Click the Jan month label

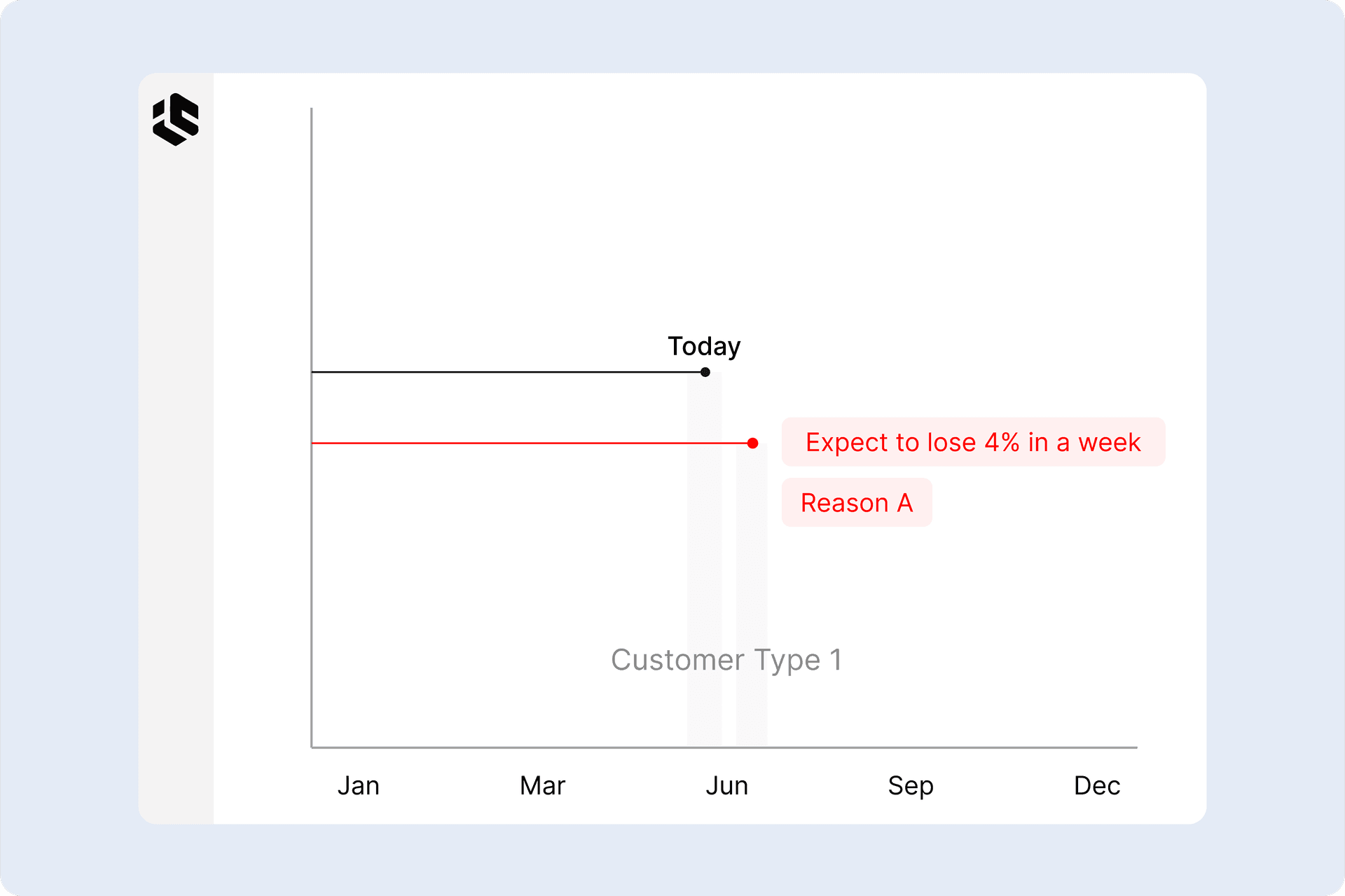pyautogui.click(x=359, y=785)
